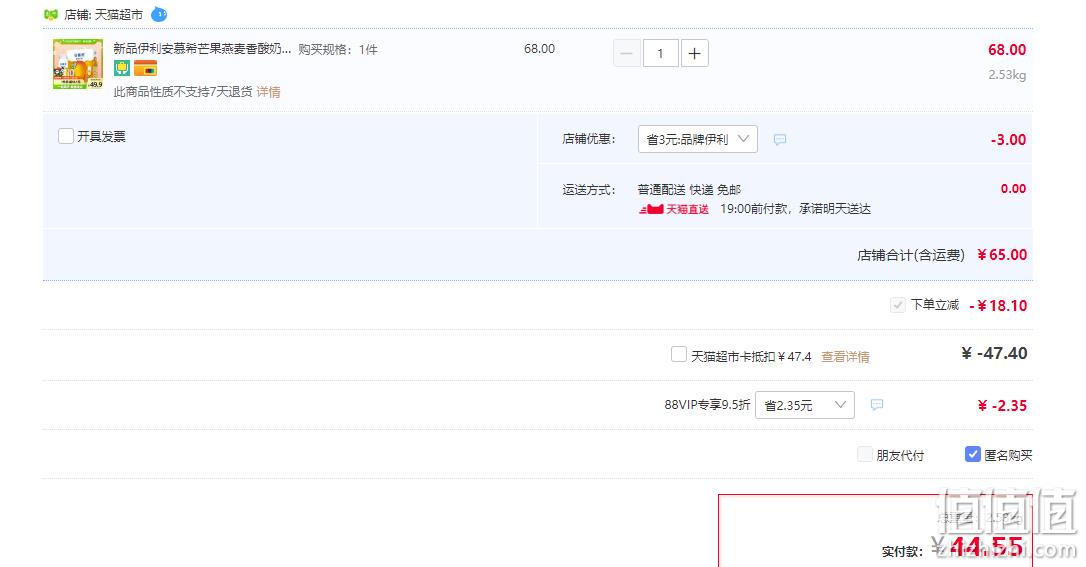Toggle the 下单立减 checkbox

point(898,305)
